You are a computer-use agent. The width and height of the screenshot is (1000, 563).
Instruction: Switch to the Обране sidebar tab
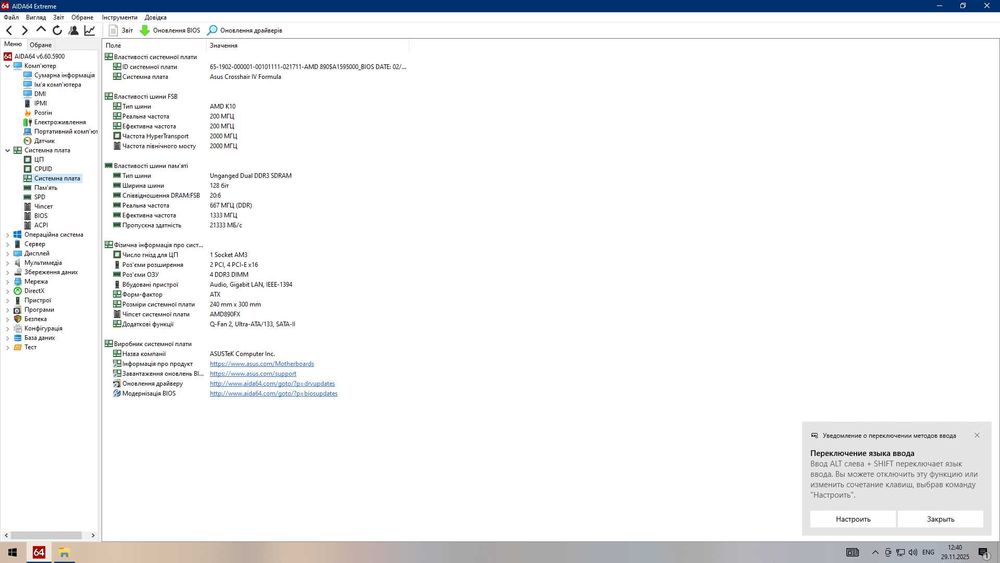point(40,45)
